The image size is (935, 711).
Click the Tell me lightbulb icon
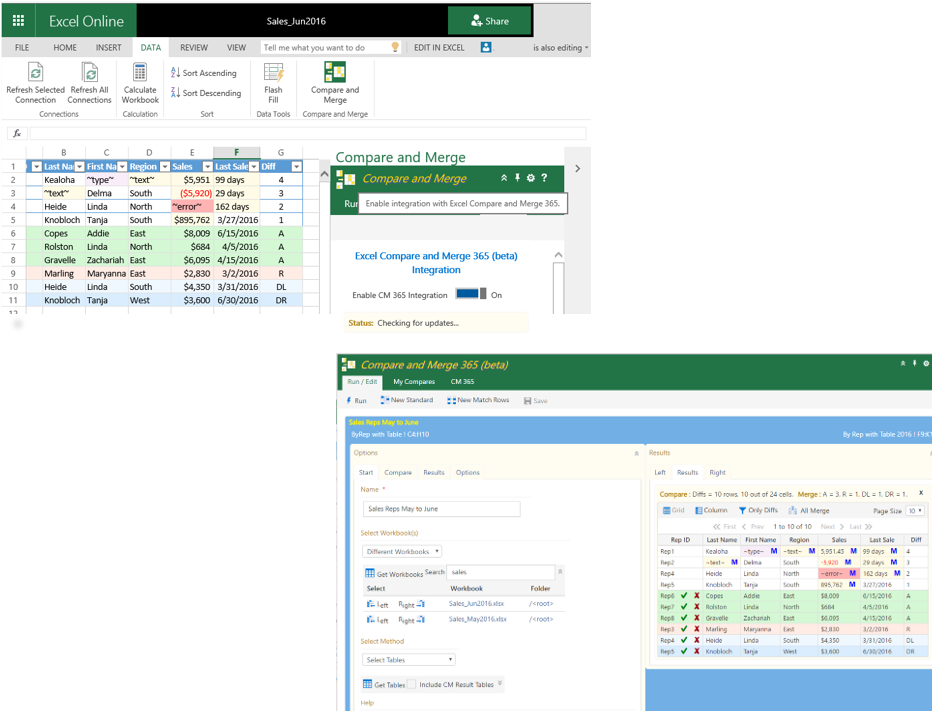395,47
